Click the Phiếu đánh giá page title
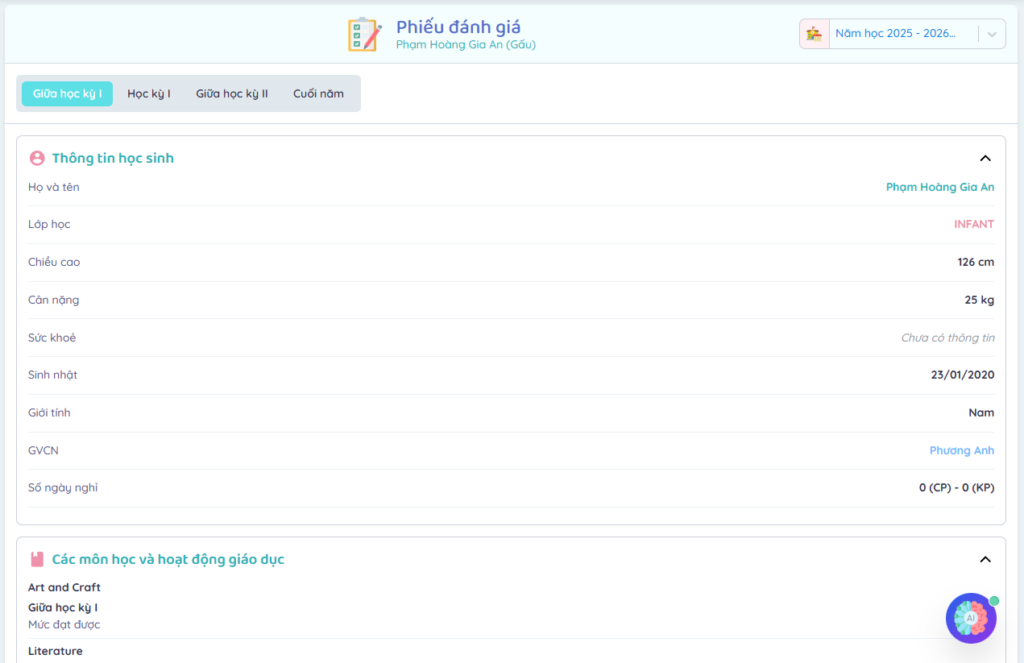 point(458,27)
